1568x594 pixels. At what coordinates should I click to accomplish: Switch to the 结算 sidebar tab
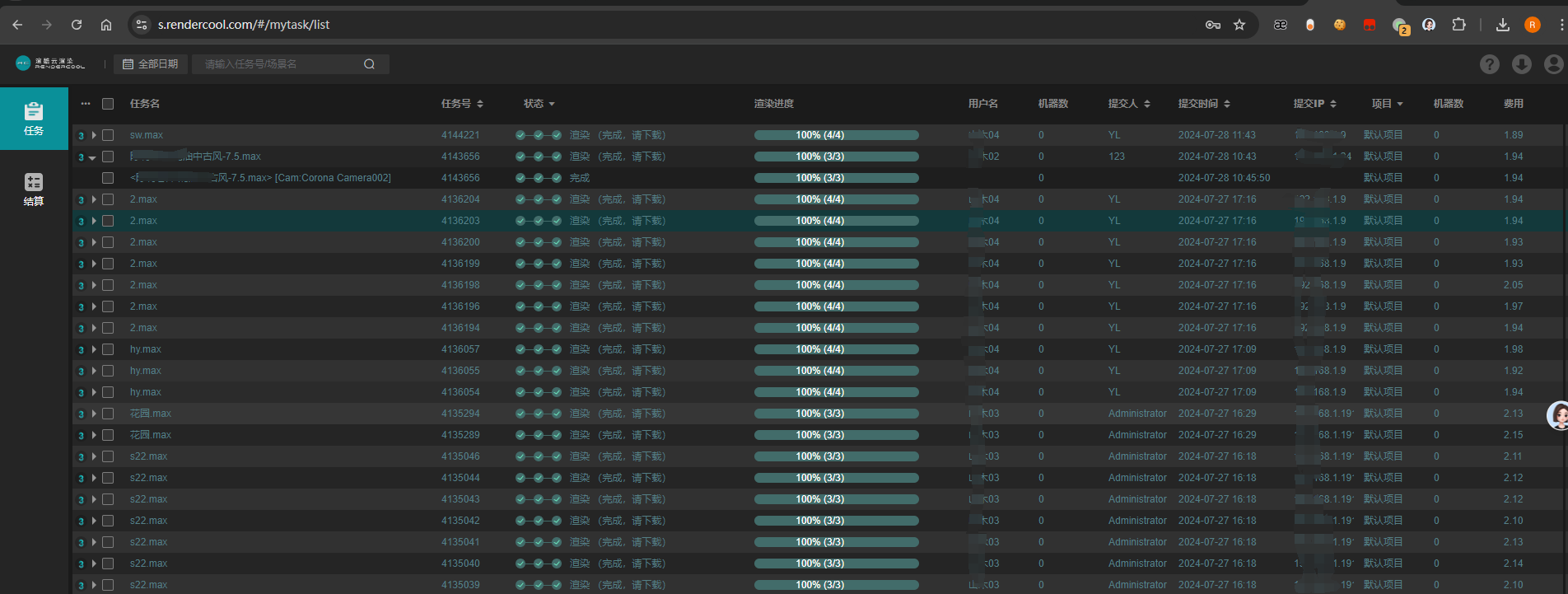point(34,189)
